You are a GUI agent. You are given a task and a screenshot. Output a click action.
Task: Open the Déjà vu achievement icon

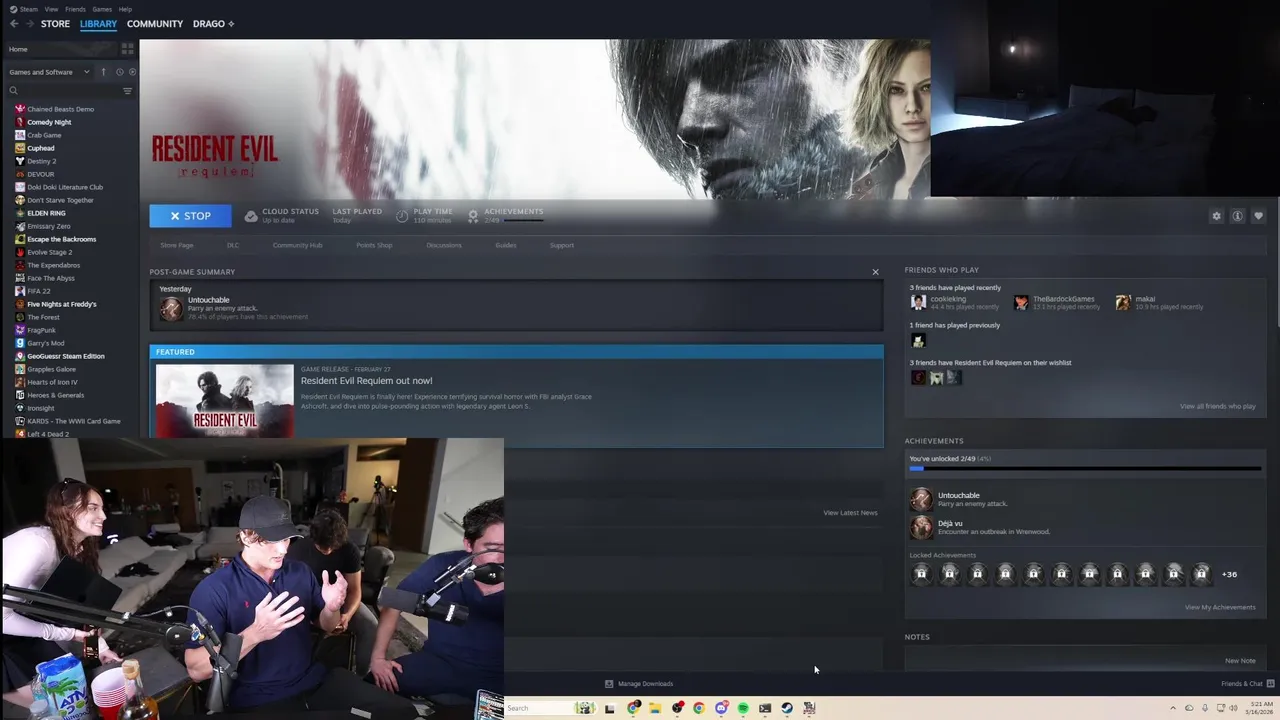pyautogui.click(x=921, y=527)
